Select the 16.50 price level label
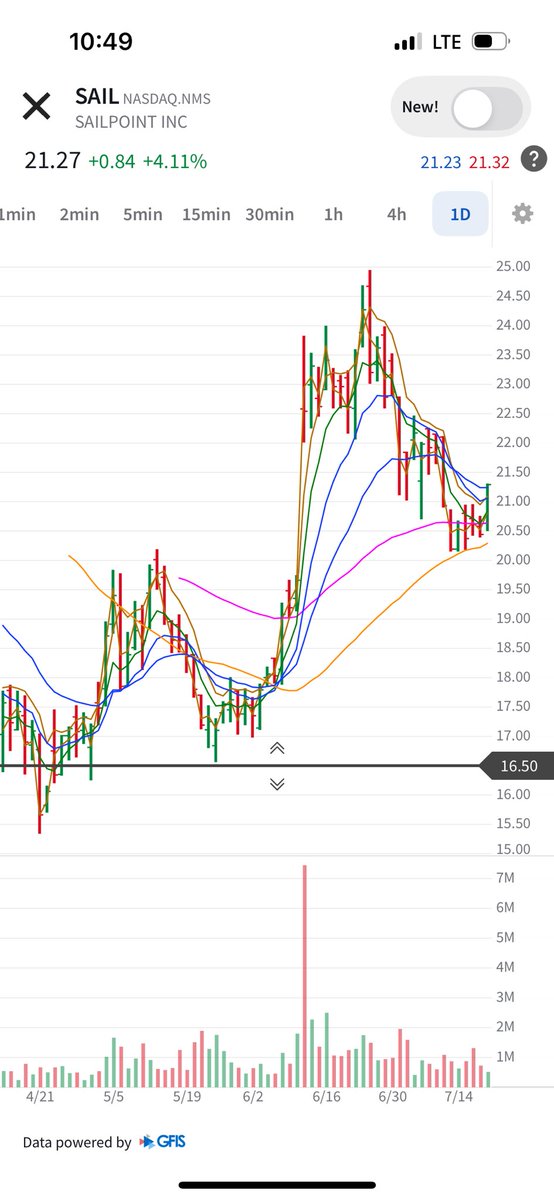 tap(517, 766)
